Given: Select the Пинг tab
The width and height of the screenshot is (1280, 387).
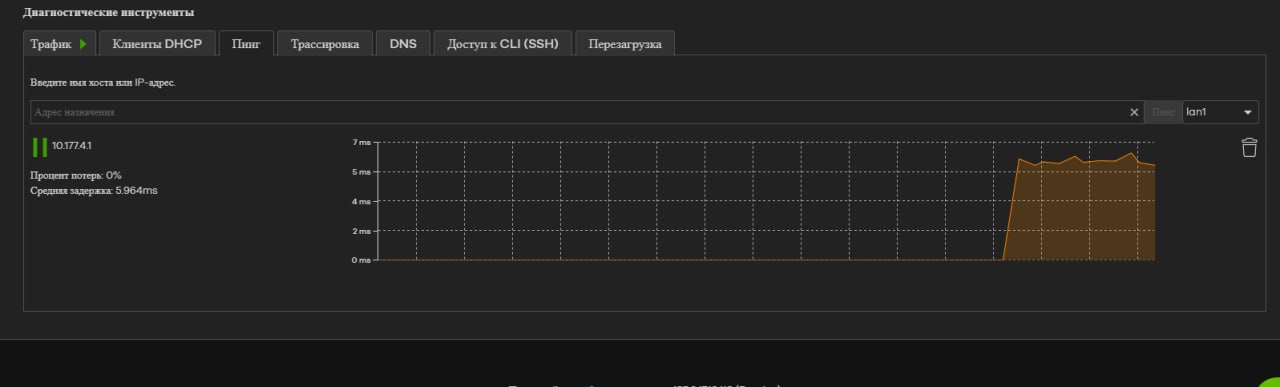Looking at the screenshot, I should pos(246,44).
